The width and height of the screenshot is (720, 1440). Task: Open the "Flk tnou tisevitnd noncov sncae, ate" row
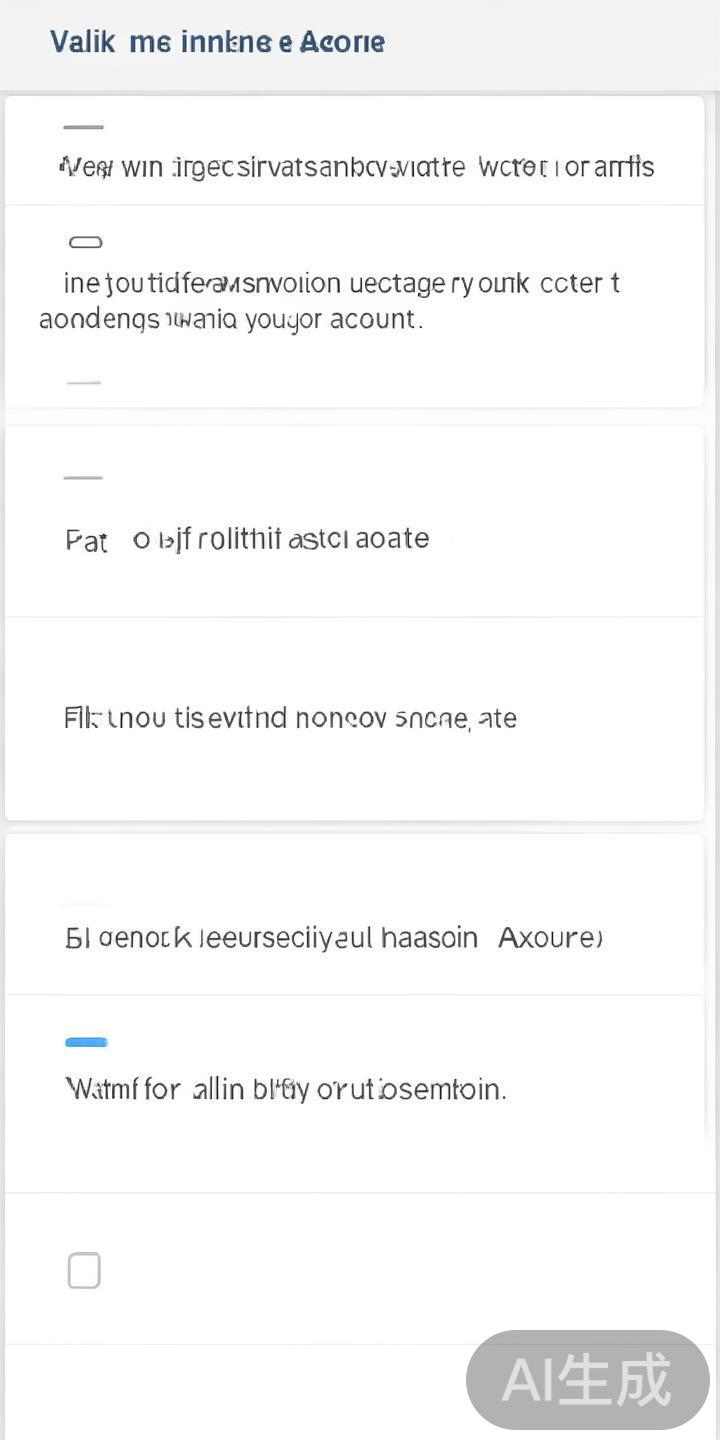click(x=290, y=718)
